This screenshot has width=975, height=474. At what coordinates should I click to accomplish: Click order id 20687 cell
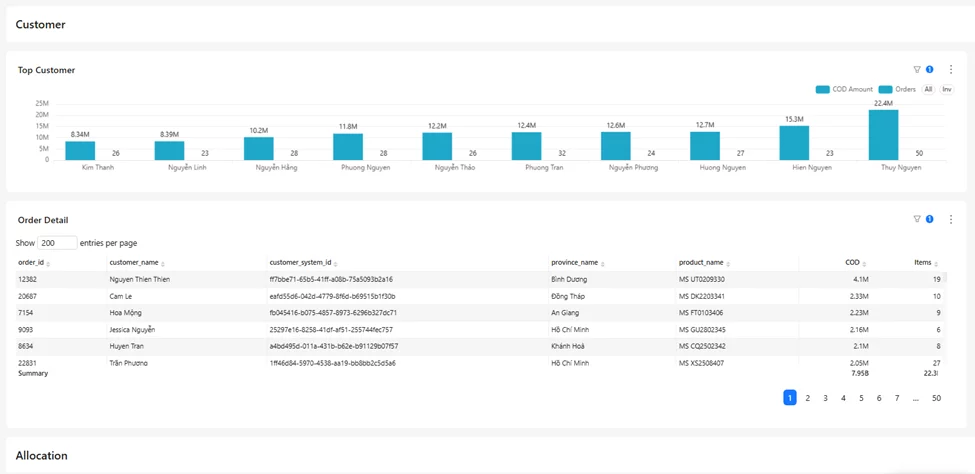click(27, 296)
